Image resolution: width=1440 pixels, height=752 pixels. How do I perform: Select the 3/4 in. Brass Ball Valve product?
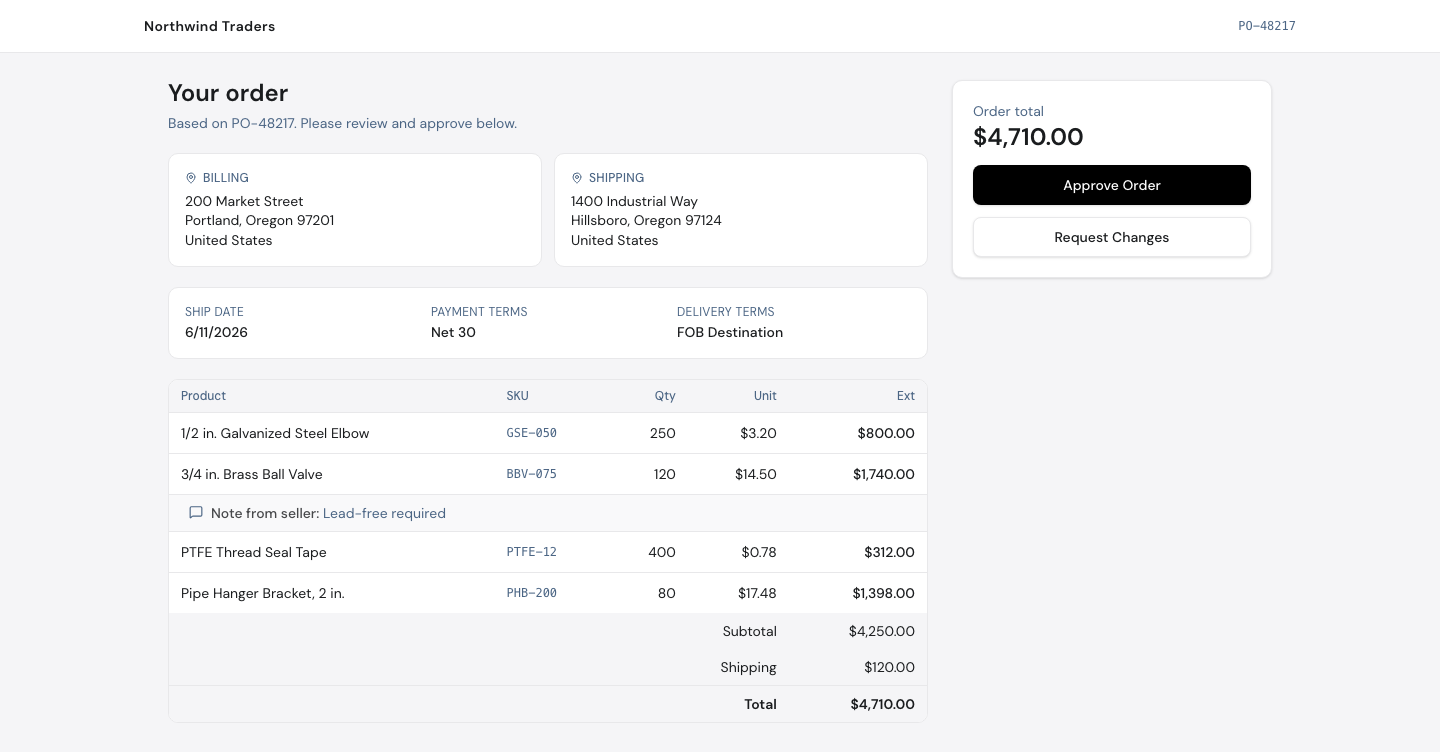pos(251,474)
